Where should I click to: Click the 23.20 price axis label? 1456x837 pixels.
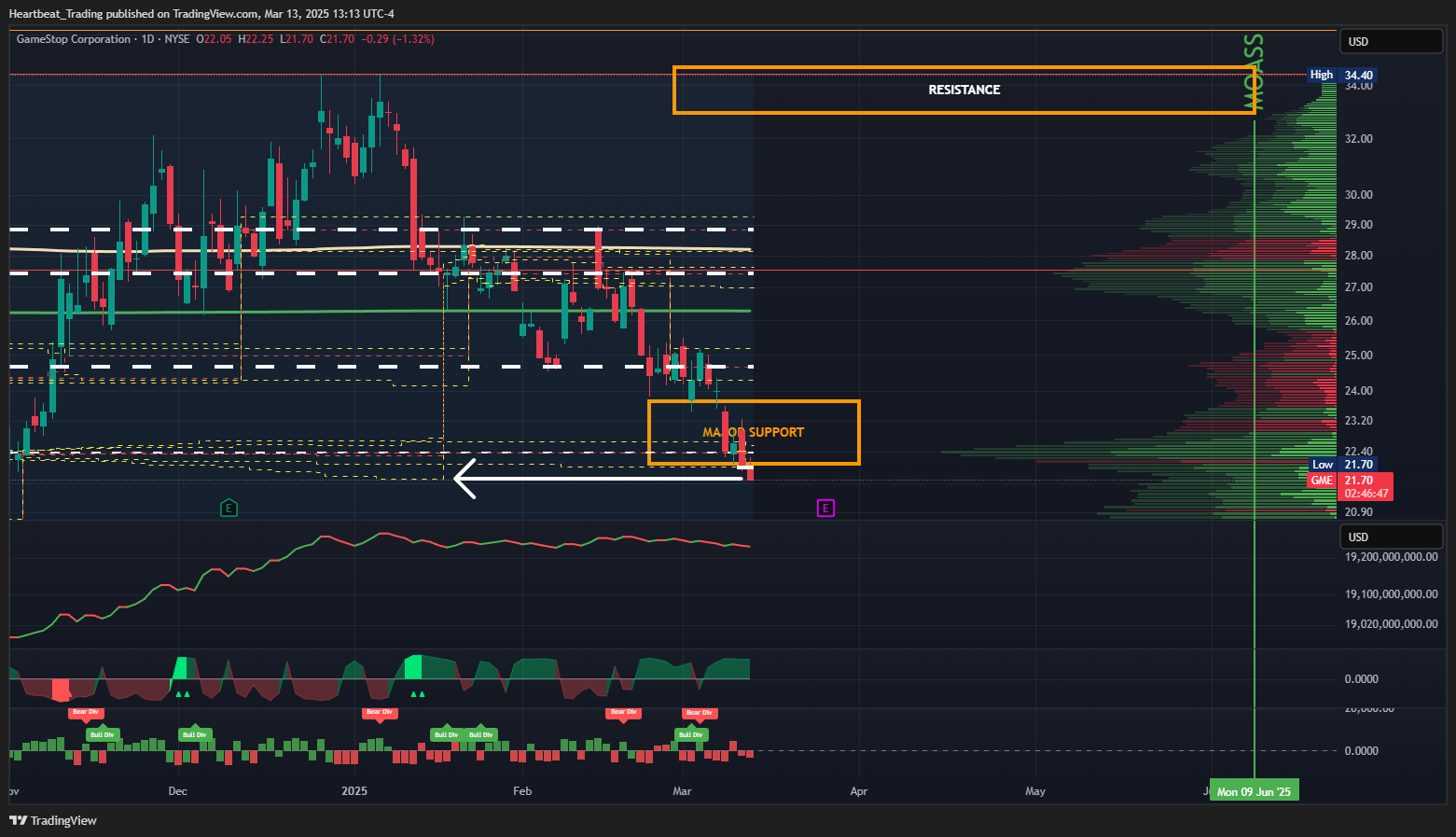(x=1358, y=421)
